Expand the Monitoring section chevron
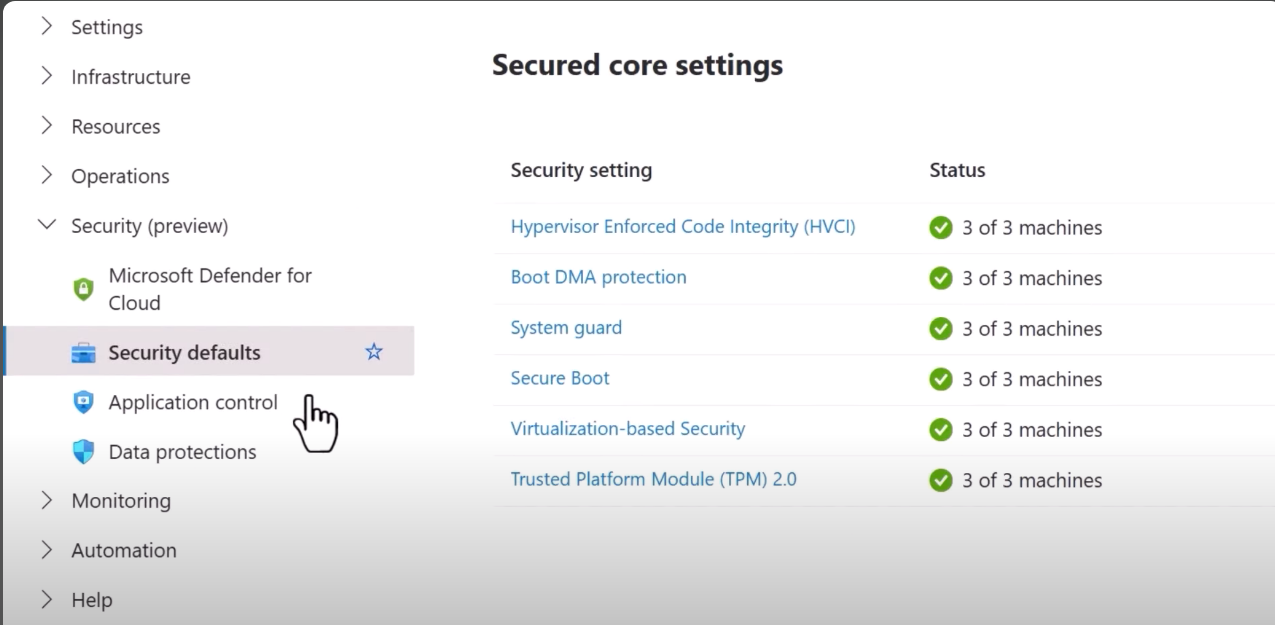 [x=46, y=500]
